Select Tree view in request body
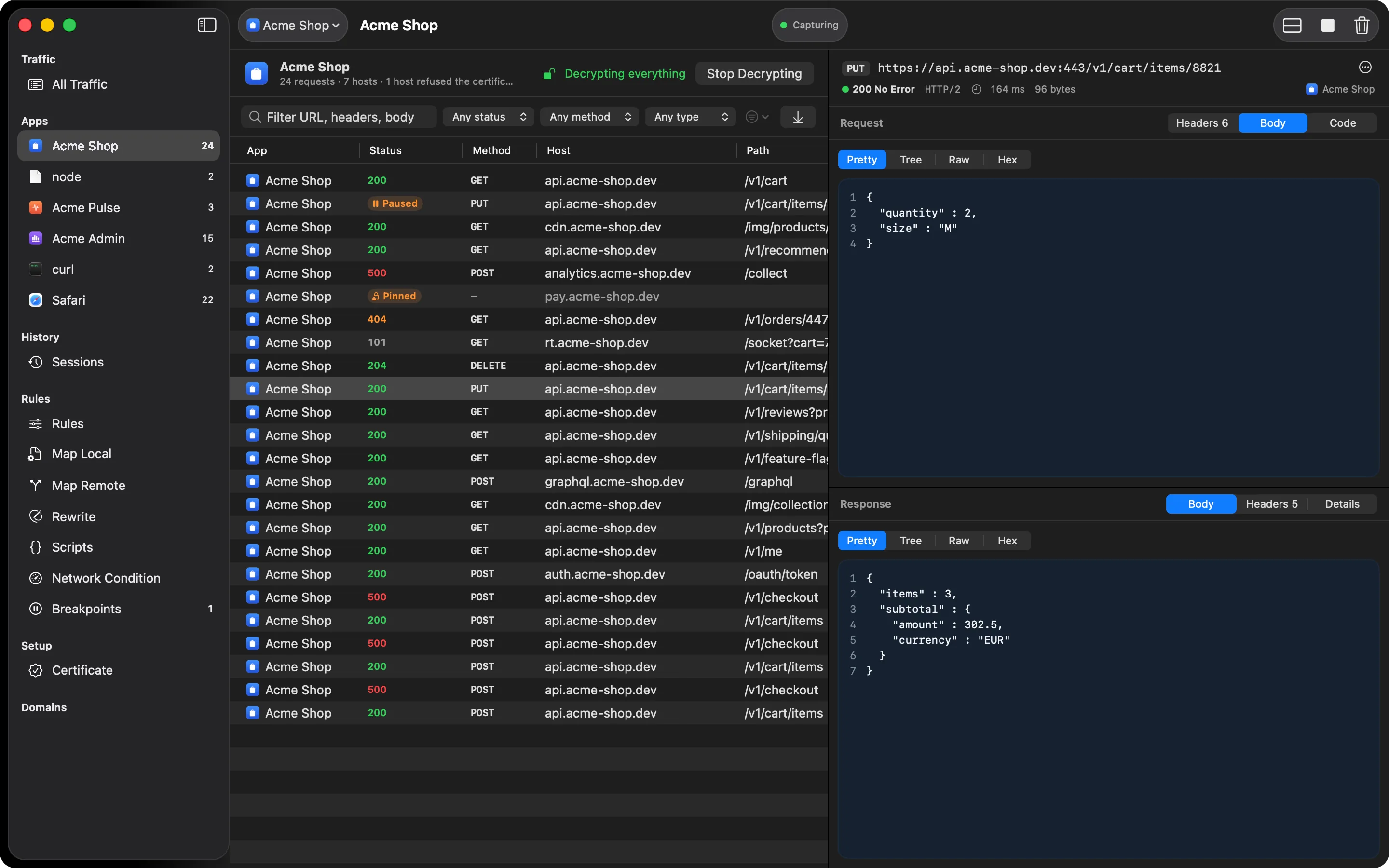The height and width of the screenshot is (868, 1389). pyautogui.click(x=911, y=160)
